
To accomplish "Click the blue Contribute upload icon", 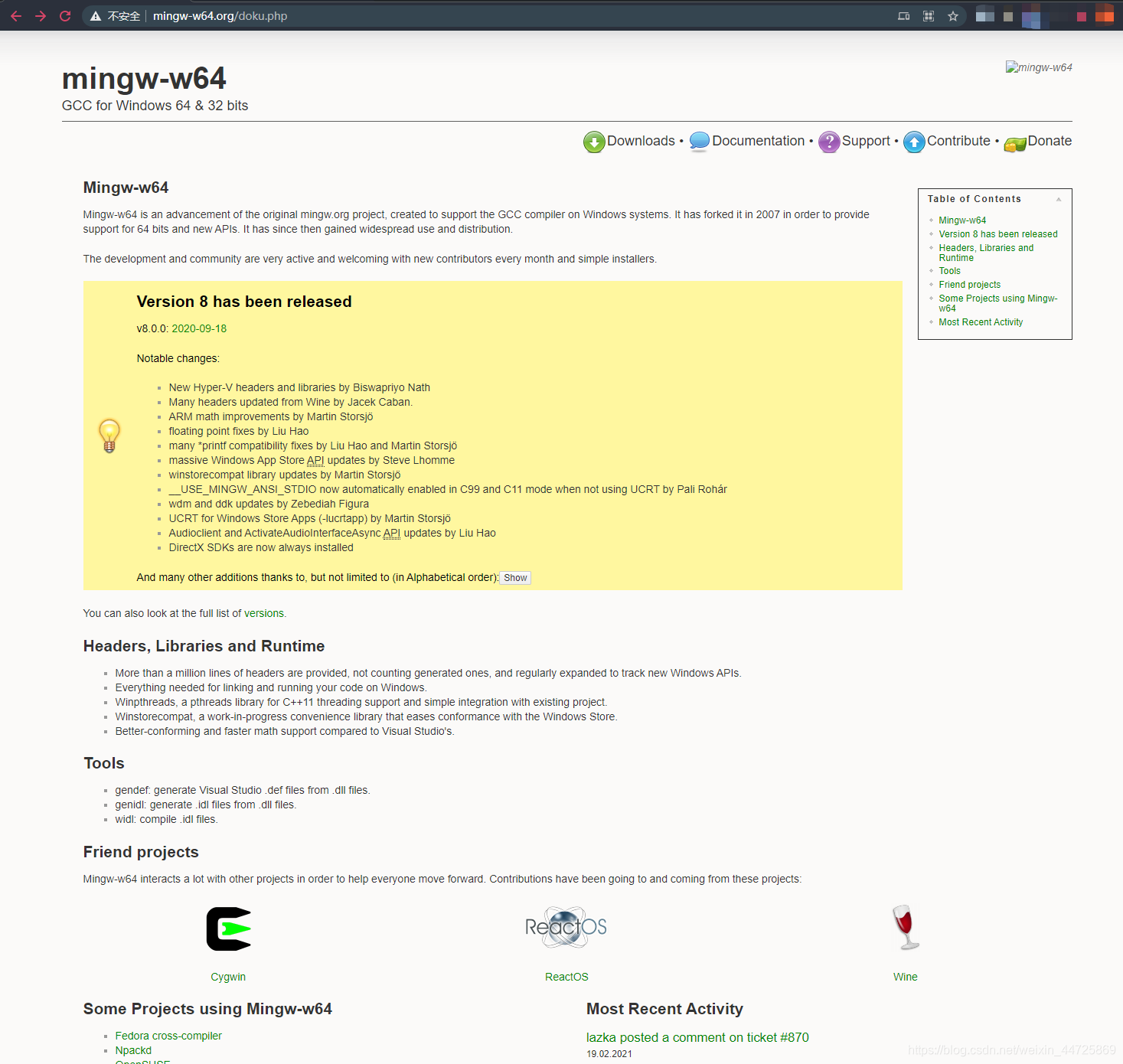I will point(914,142).
